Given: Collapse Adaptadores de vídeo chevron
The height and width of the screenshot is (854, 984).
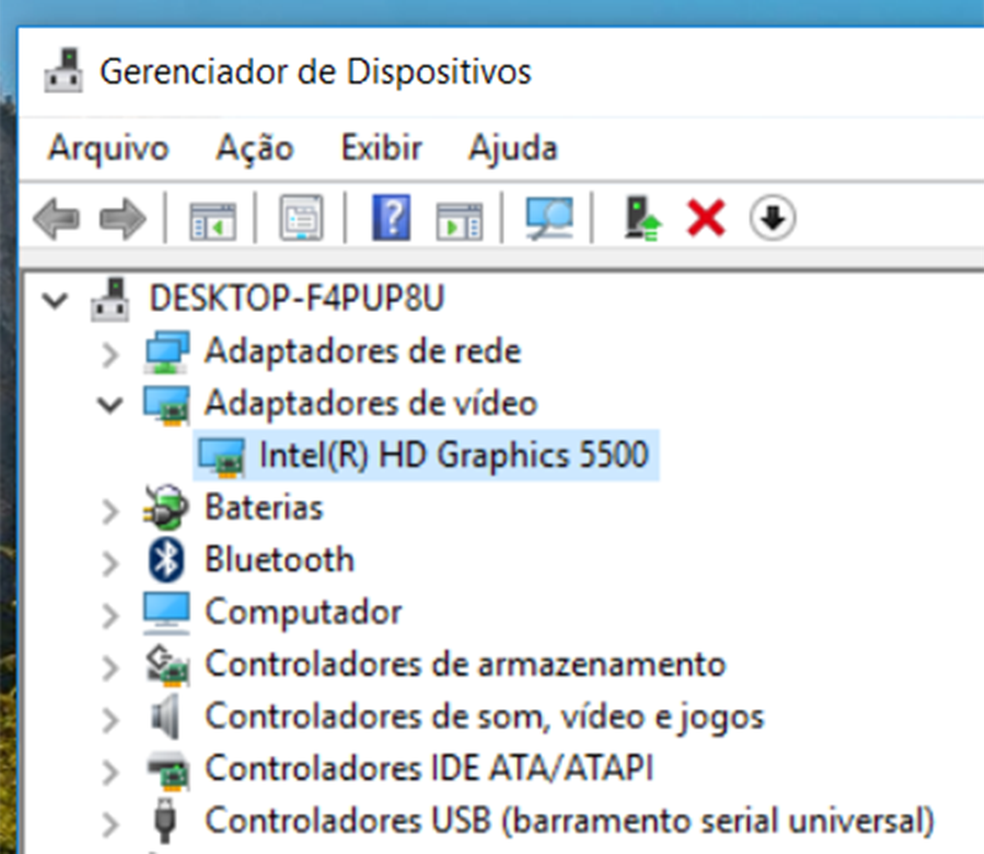Looking at the screenshot, I should coord(110,405).
